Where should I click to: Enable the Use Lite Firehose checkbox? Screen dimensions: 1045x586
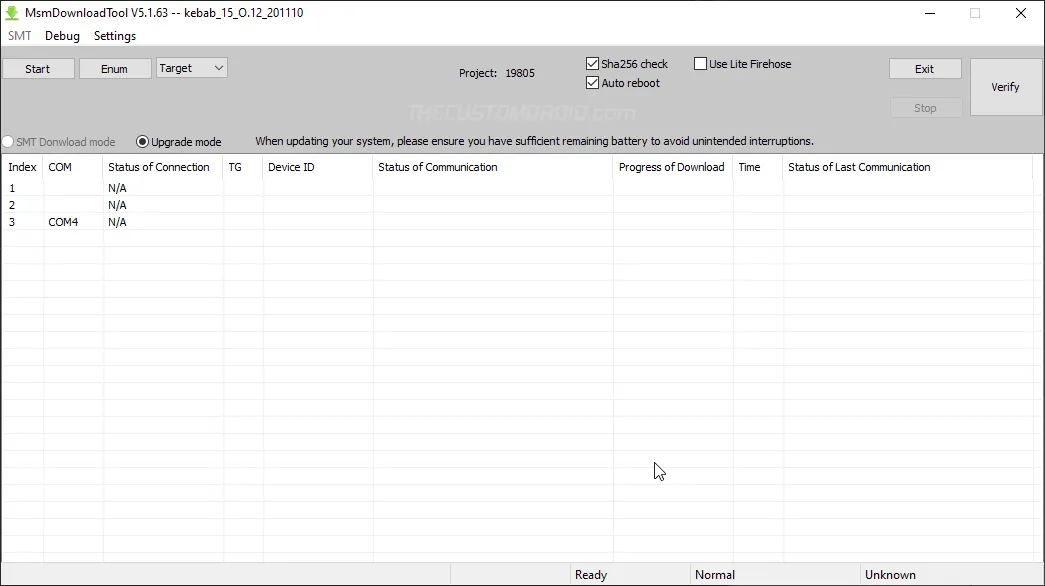coord(701,63)
